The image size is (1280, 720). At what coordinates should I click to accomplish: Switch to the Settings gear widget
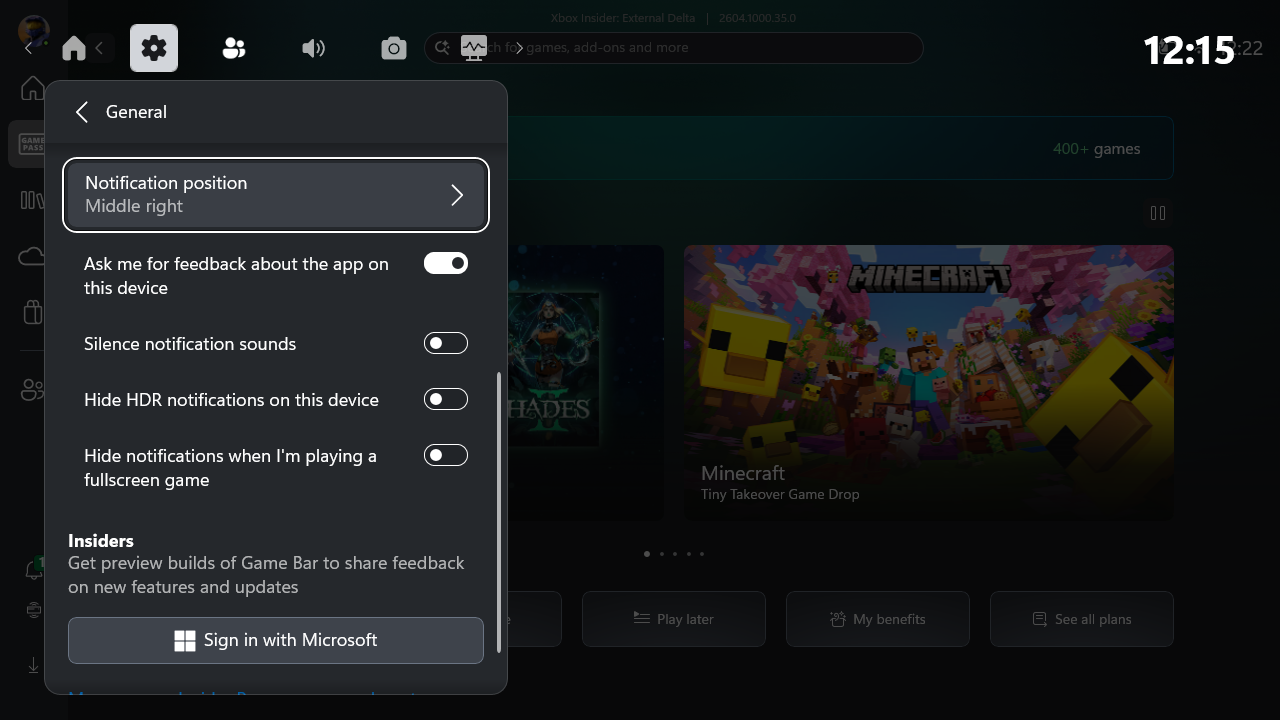coord(153,47)
